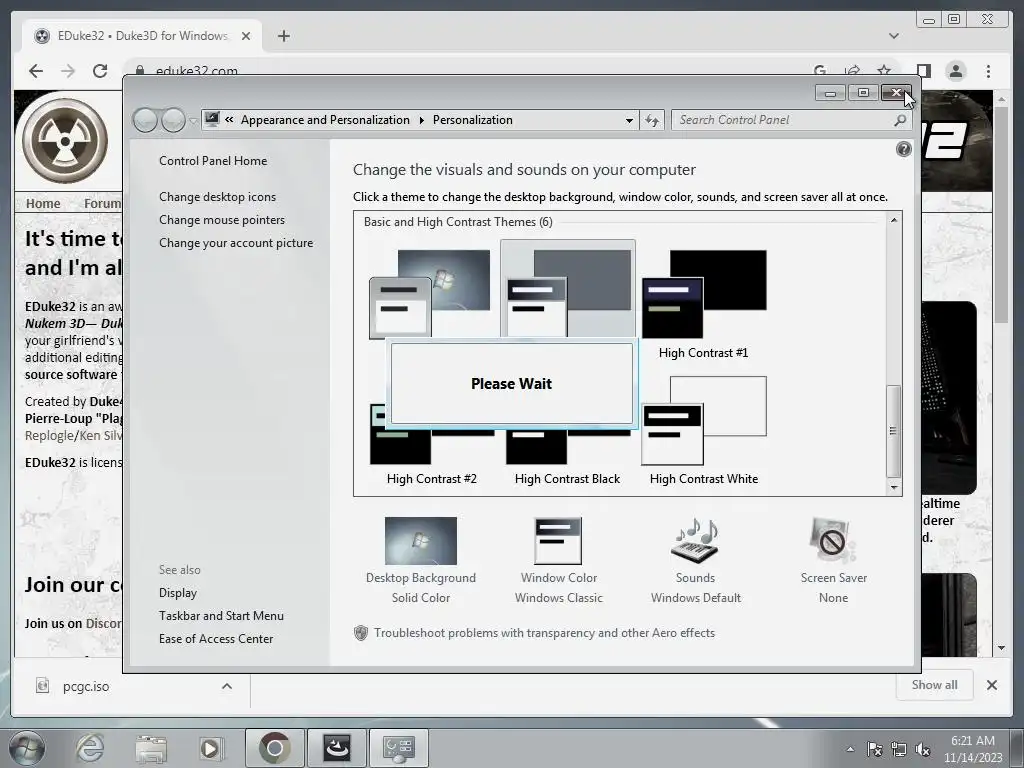Click the Control Panel help question mark icon
Image resolution: width=1024 pixels, height=768 pixels.
click(903, 150)
